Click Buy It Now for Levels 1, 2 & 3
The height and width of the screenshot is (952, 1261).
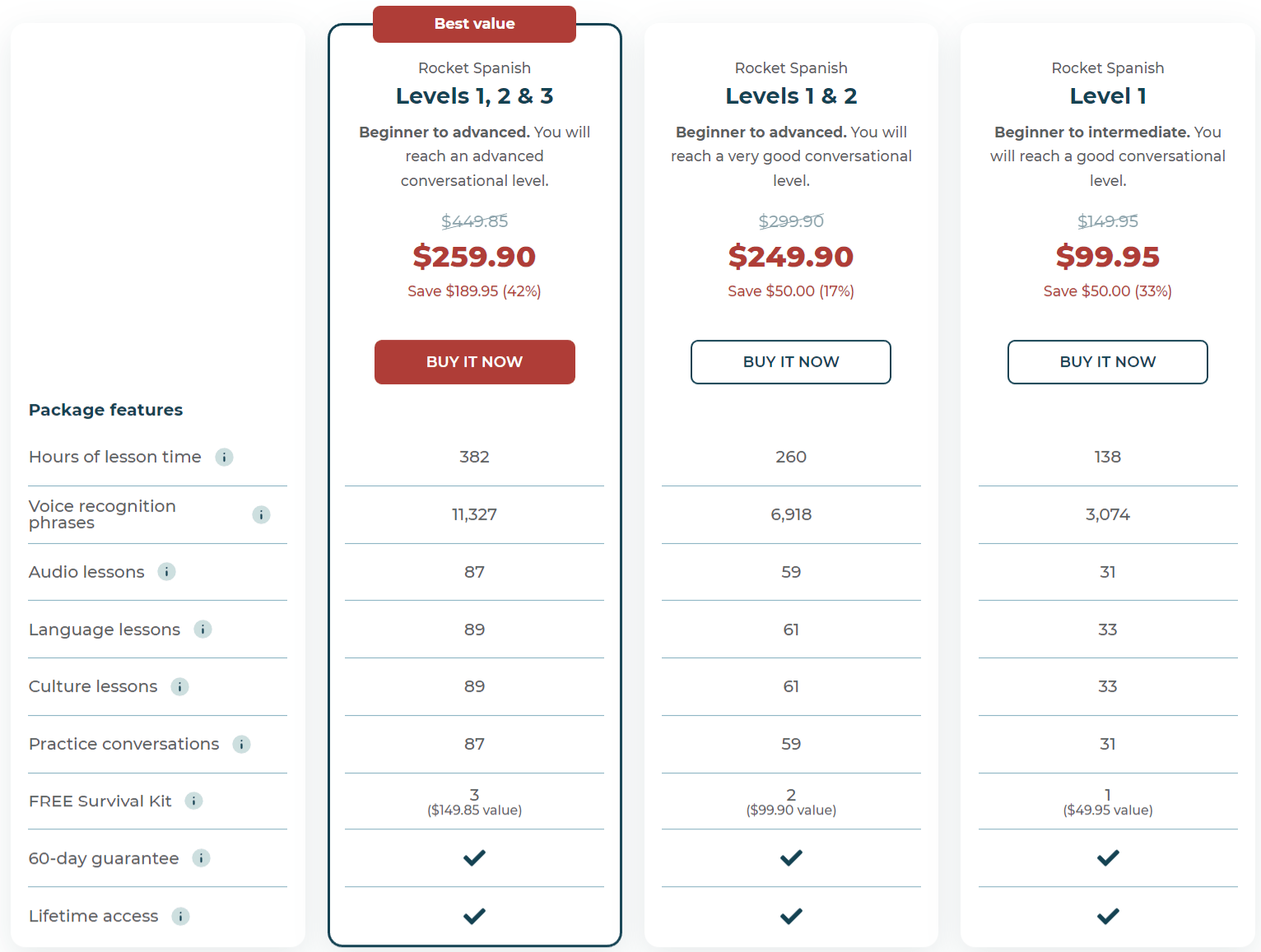[x=474, y=362]
